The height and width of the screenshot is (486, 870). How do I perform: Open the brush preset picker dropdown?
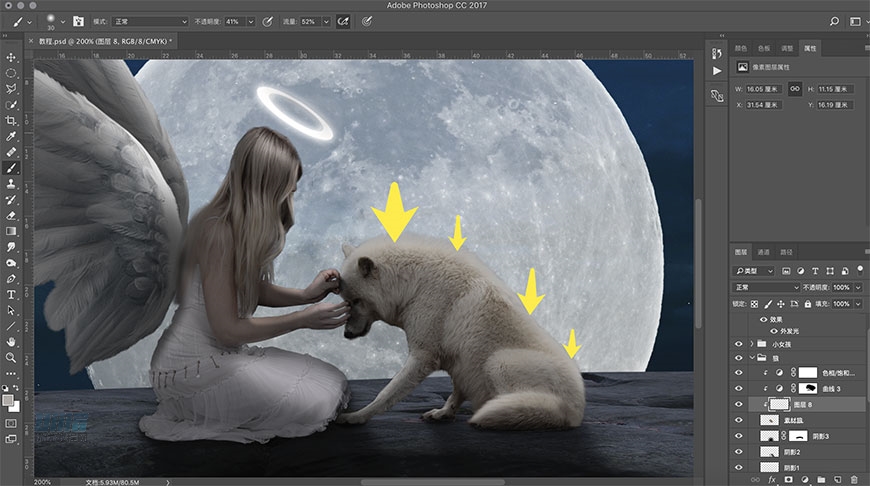tap(62, 22)
